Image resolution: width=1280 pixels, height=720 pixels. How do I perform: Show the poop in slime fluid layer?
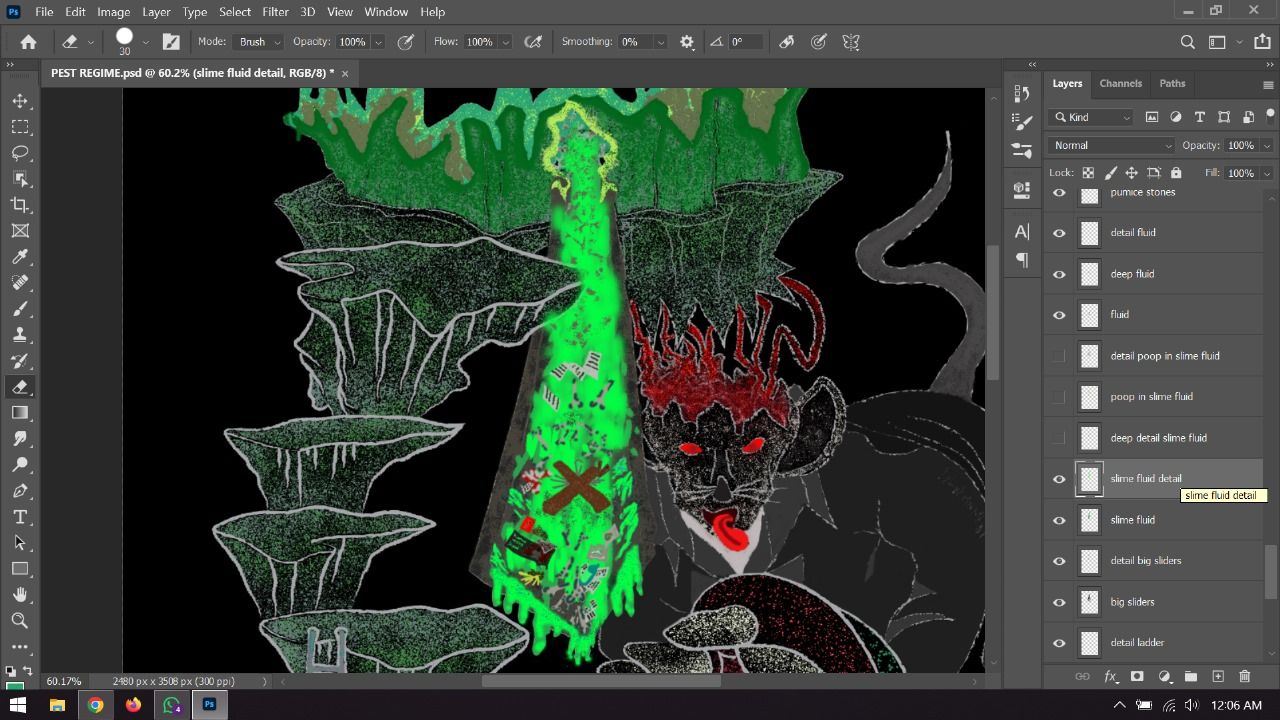tap(1059, 397)
